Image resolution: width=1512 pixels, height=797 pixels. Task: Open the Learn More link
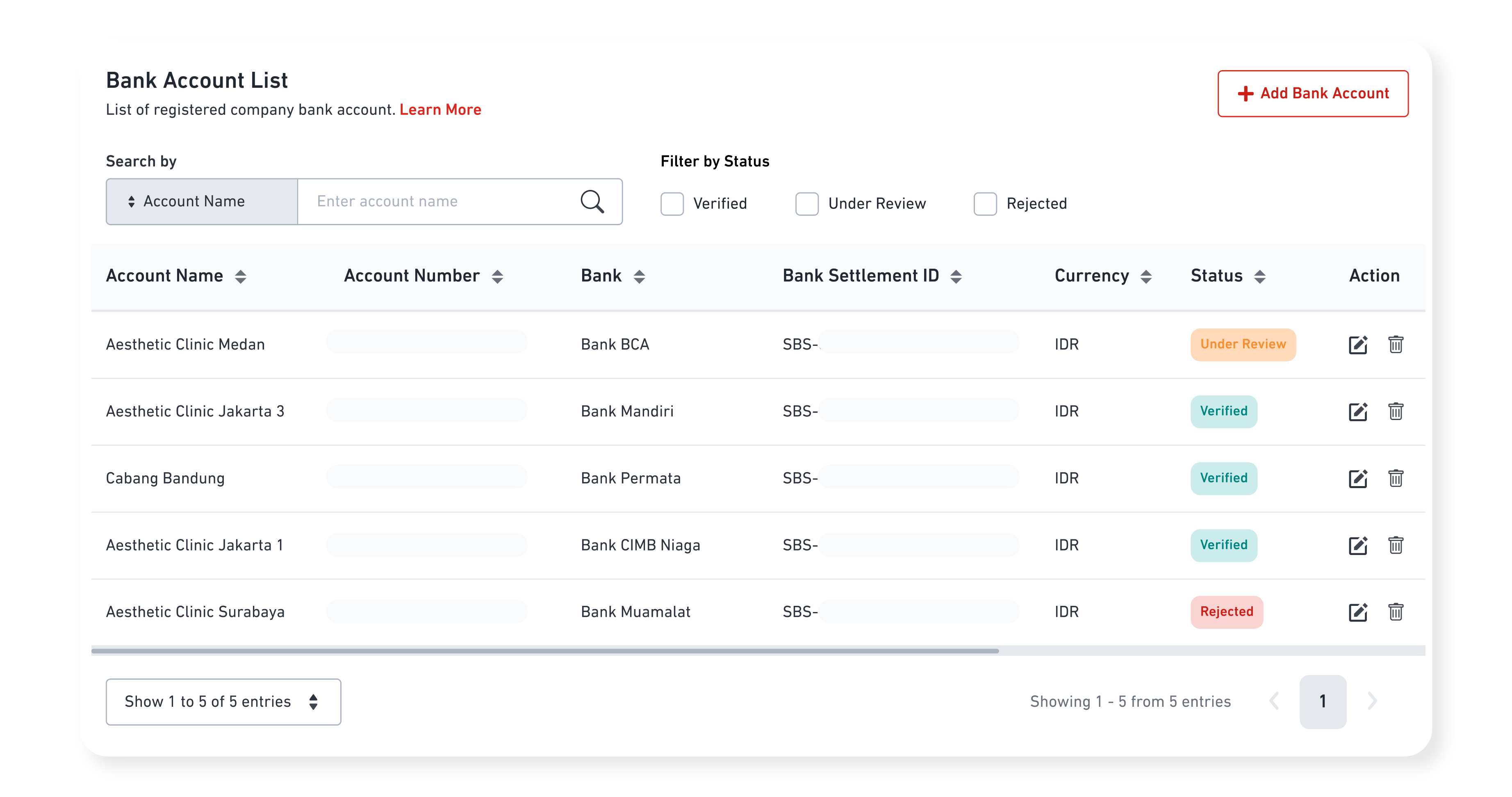pos(440,110)
